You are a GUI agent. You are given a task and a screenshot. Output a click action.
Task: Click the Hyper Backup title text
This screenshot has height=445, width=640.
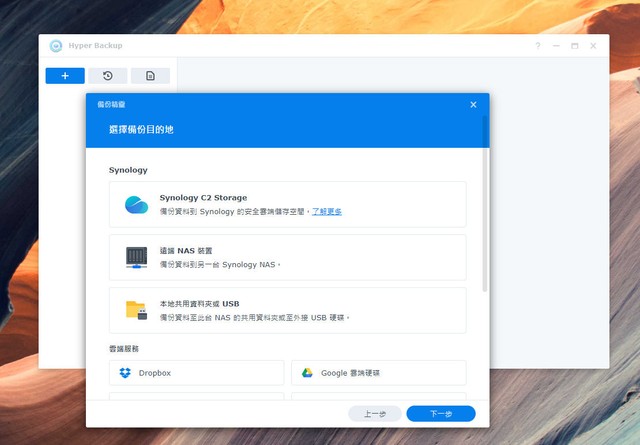click(96, 46)
